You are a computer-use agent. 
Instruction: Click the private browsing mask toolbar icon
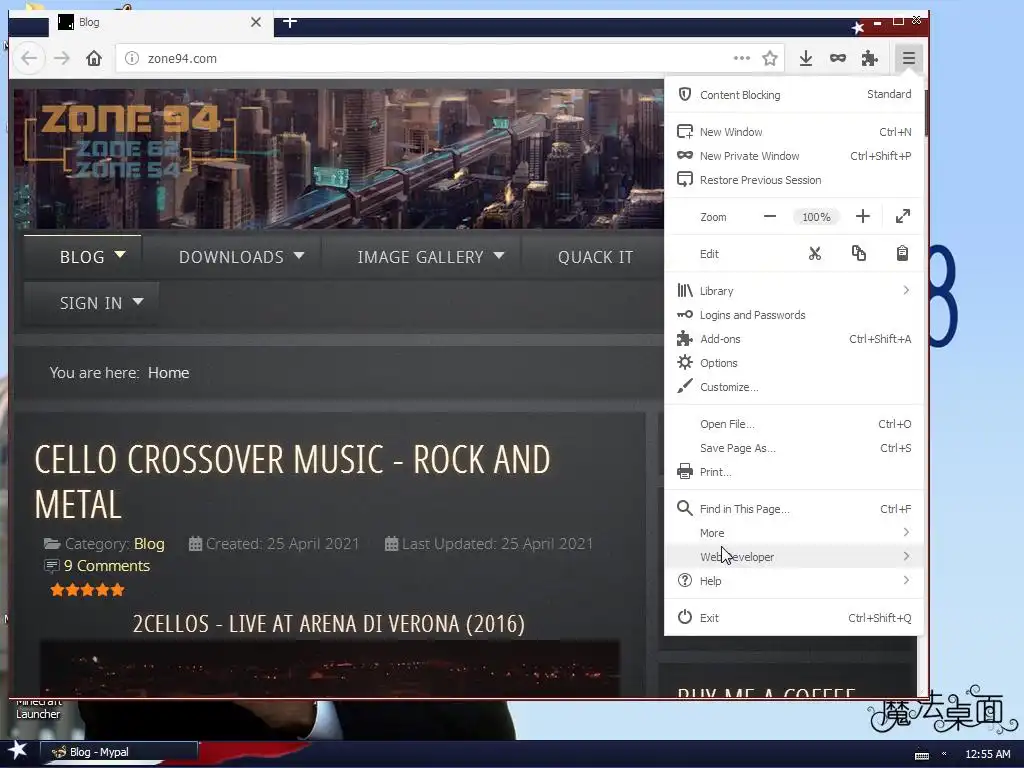pos(838,58)
